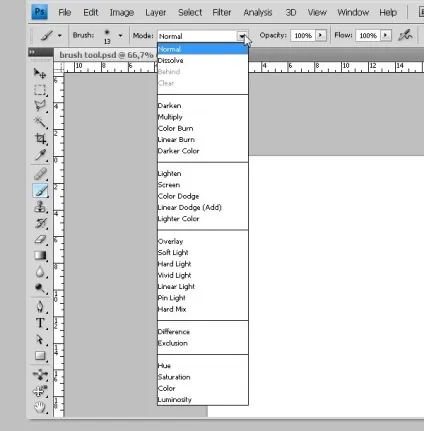Open the Opacity slider arrow
The width and height of the screenshot is (424, 431).
(x=321, y=35)
